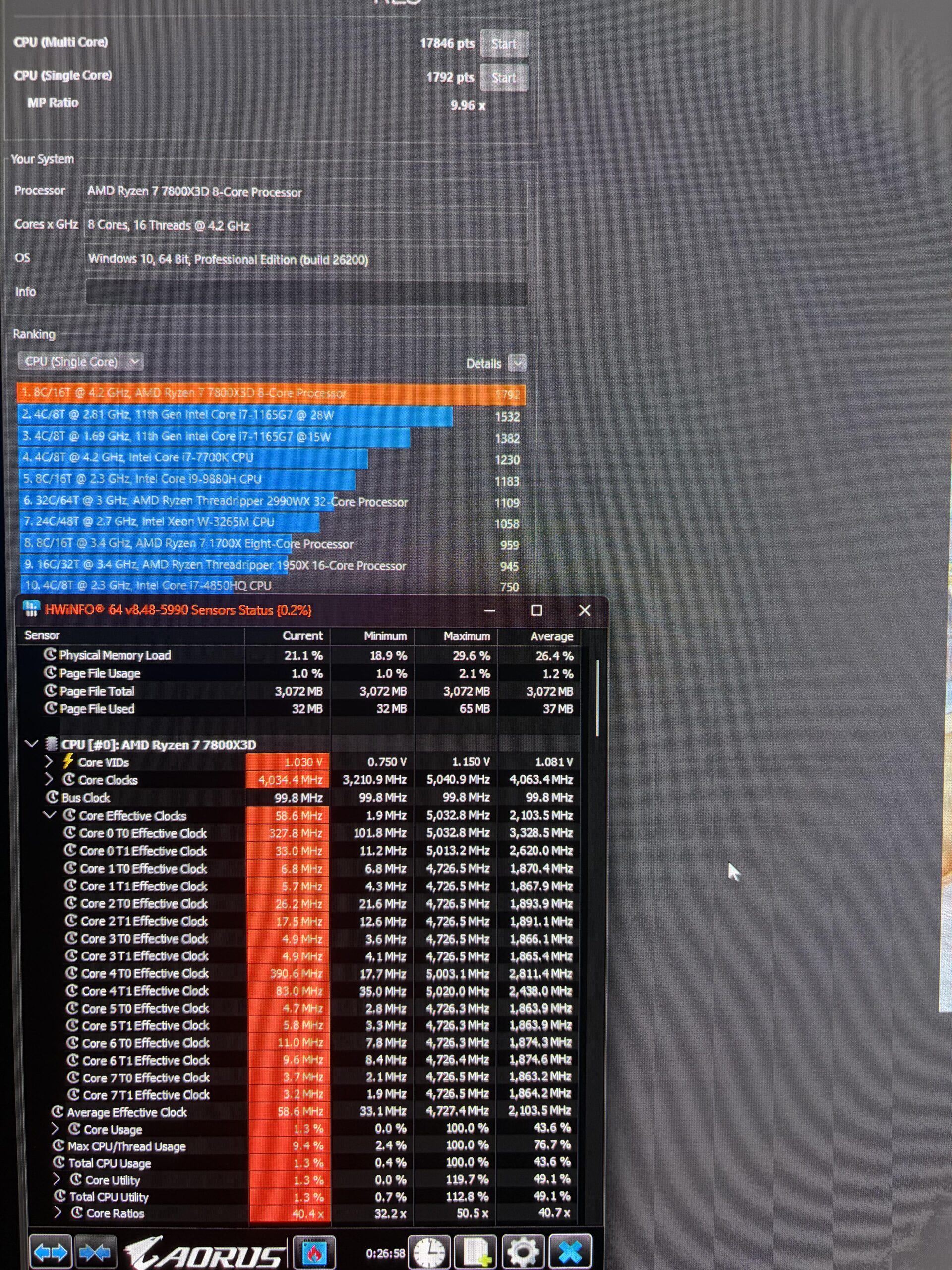Open HWiNFO sensor settings gear icon
The height and width of the screenshot is (1270, 952).
coord(522,1252)
